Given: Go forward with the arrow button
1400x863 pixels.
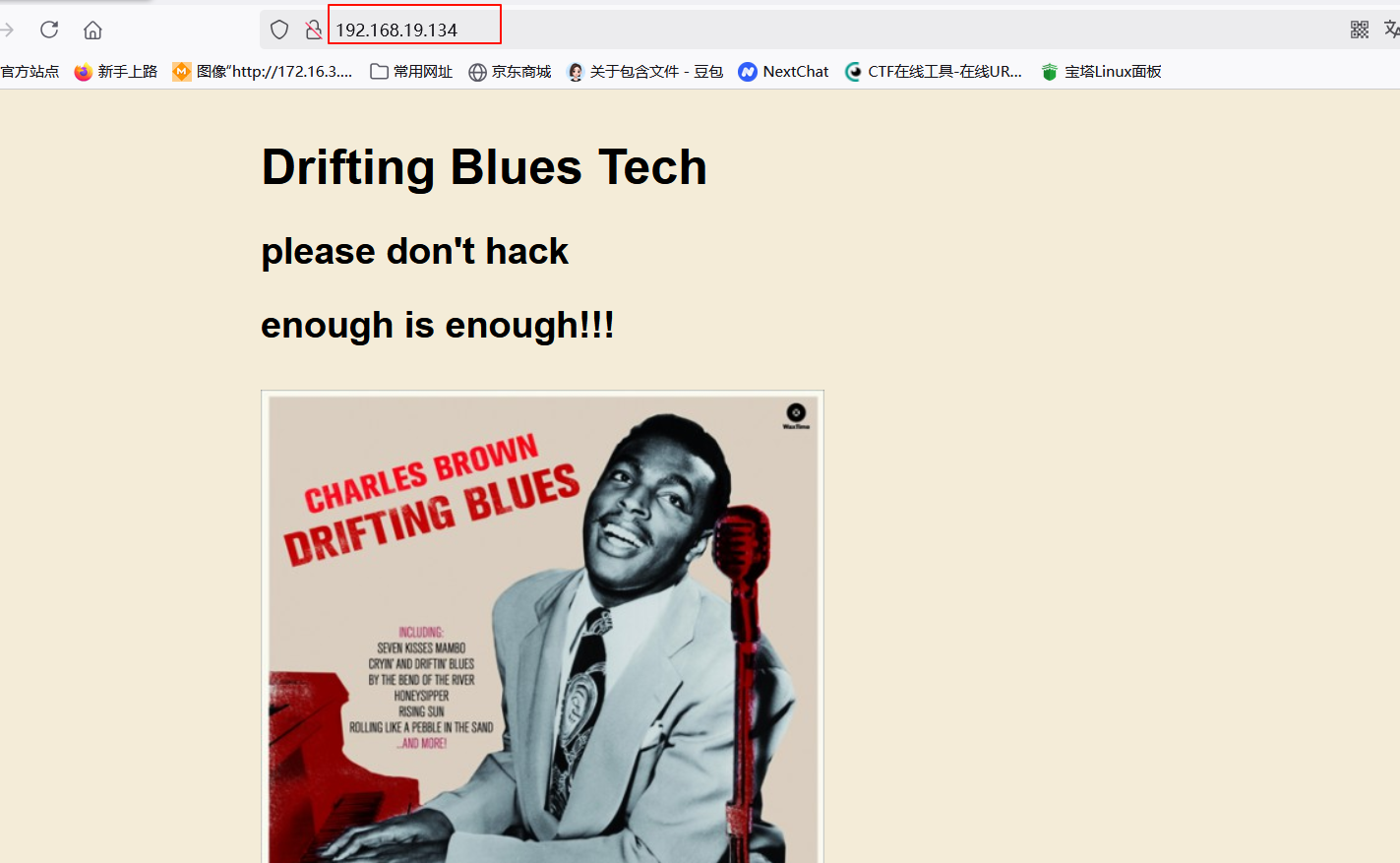Looking at the screenshot, I should click(7, 30).
